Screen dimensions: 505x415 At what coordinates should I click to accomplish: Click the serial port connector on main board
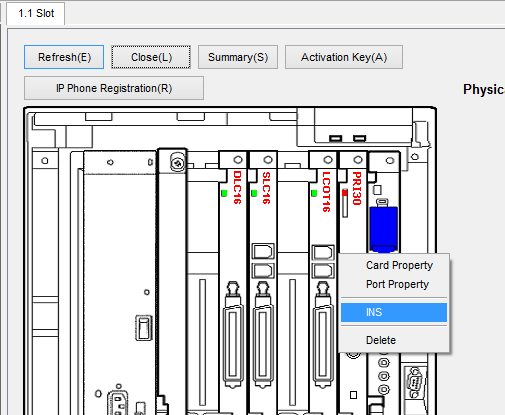[x=414, y=382]
